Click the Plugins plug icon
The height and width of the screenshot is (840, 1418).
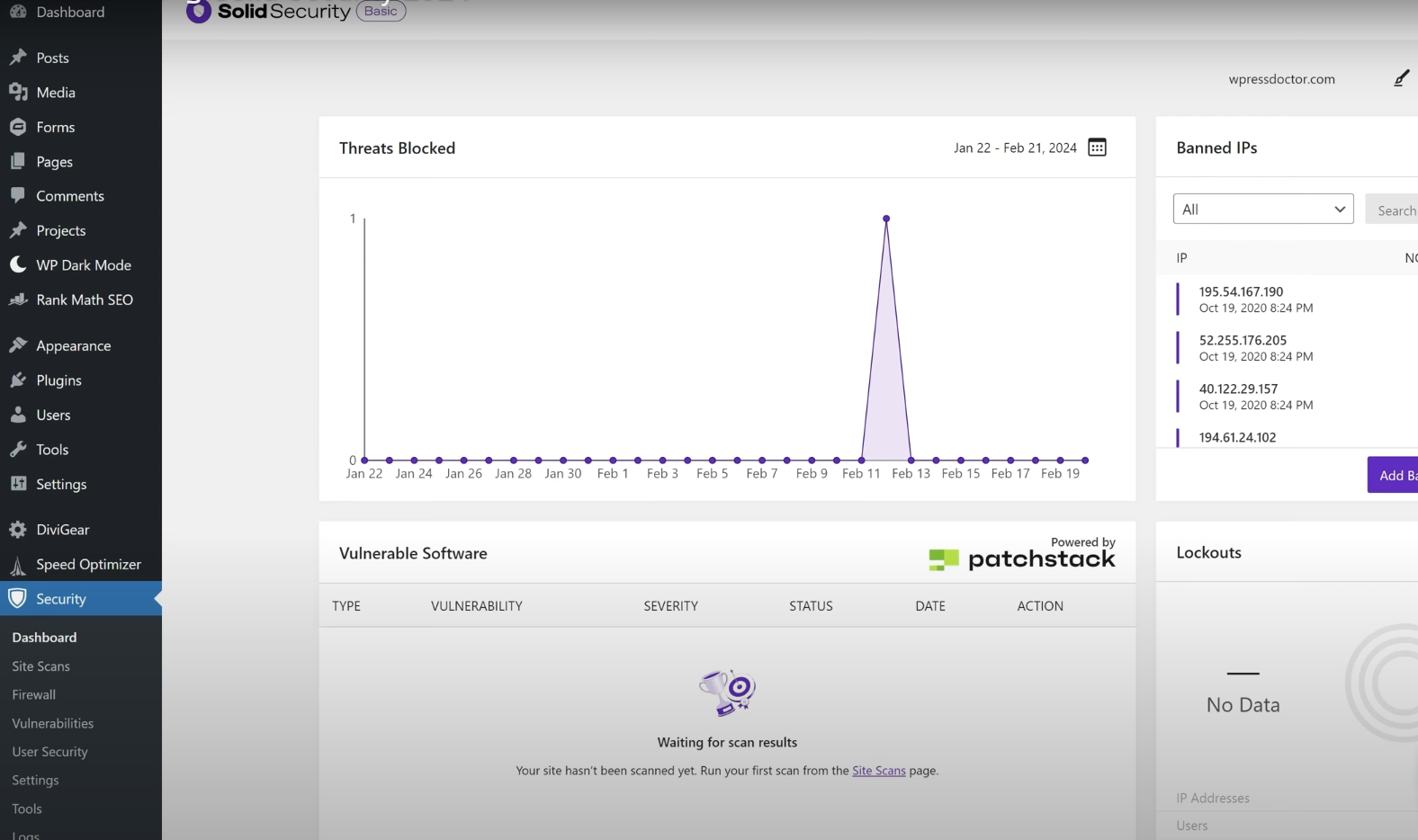(x=18, y=380)
